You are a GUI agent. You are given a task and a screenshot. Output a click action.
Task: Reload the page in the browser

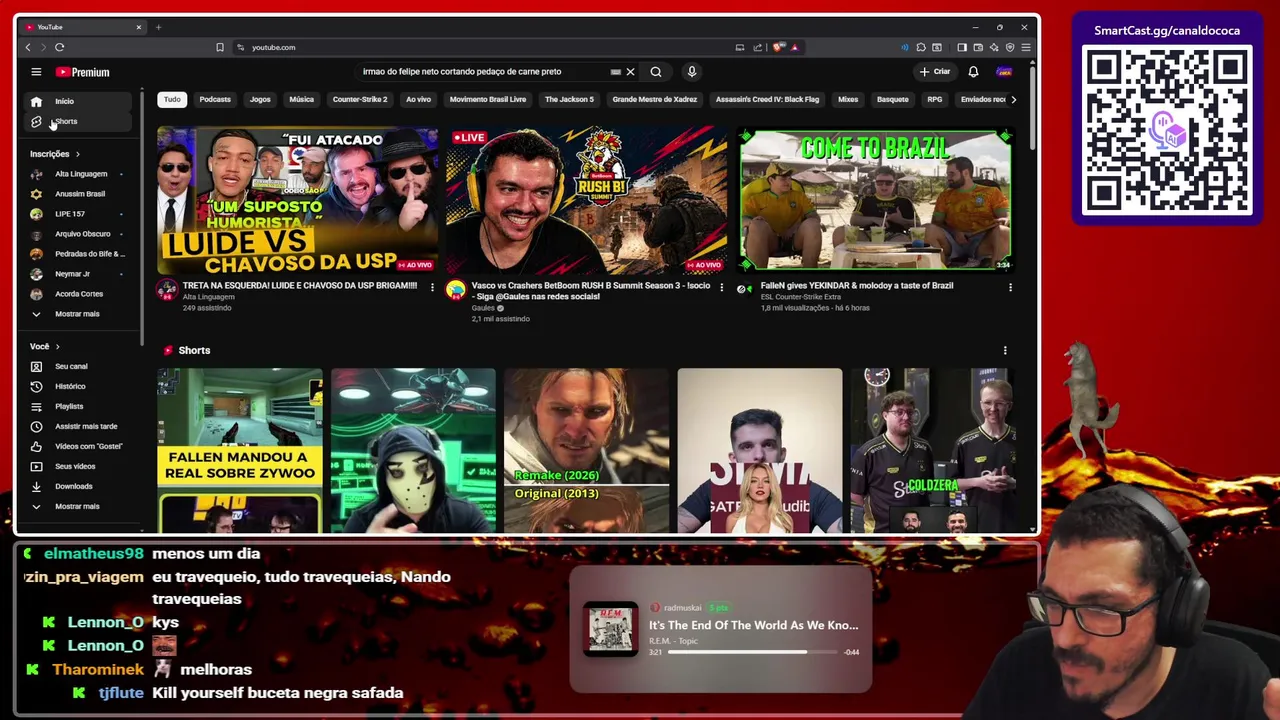(x=59, y=47)
